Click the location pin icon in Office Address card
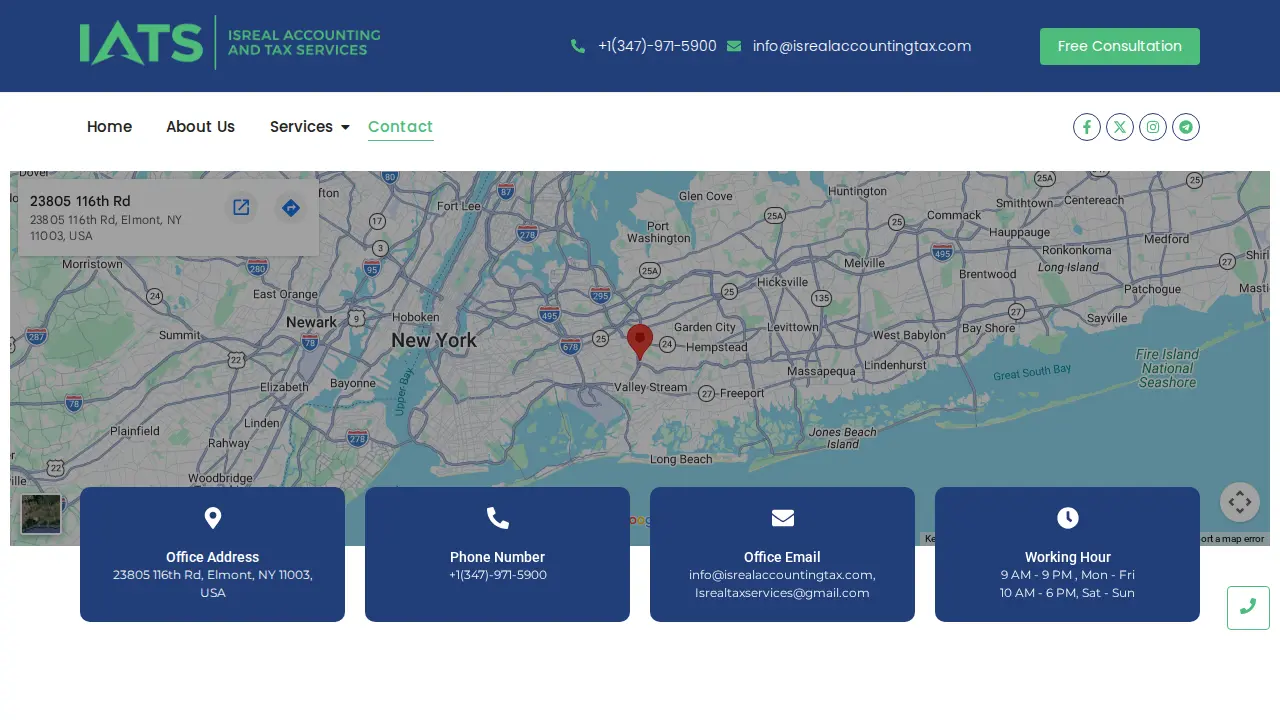This screenshot has width=1280, height=720. [x=213, y=518]
